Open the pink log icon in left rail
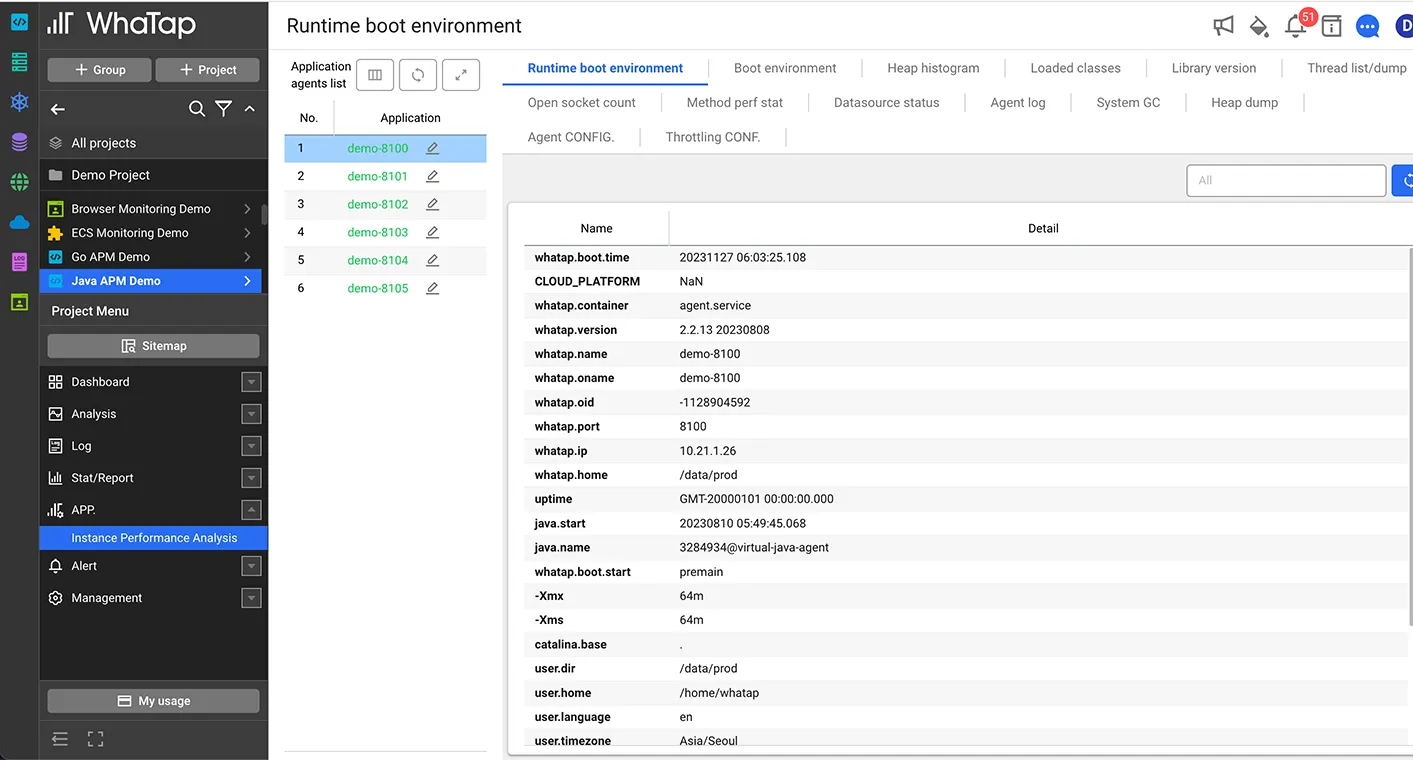This screenshot has width=1413, height=760. (19, 262)
